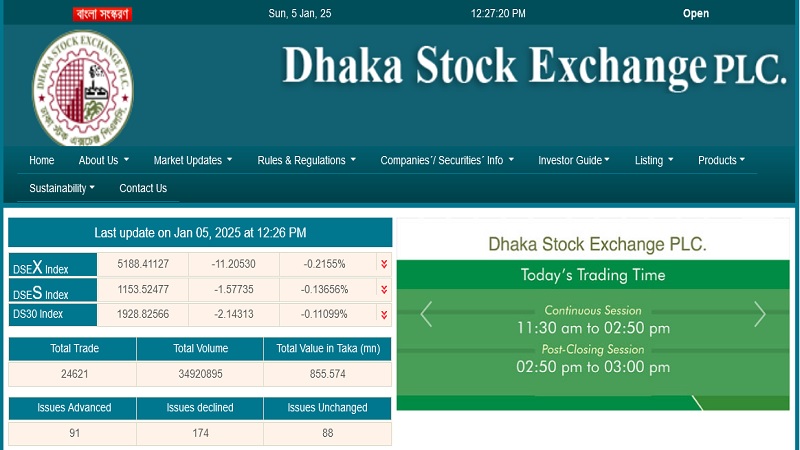The height and width of the screenshot is (450, 800).
Task: Switch to the Bangla version button
Action: [103, 14]
